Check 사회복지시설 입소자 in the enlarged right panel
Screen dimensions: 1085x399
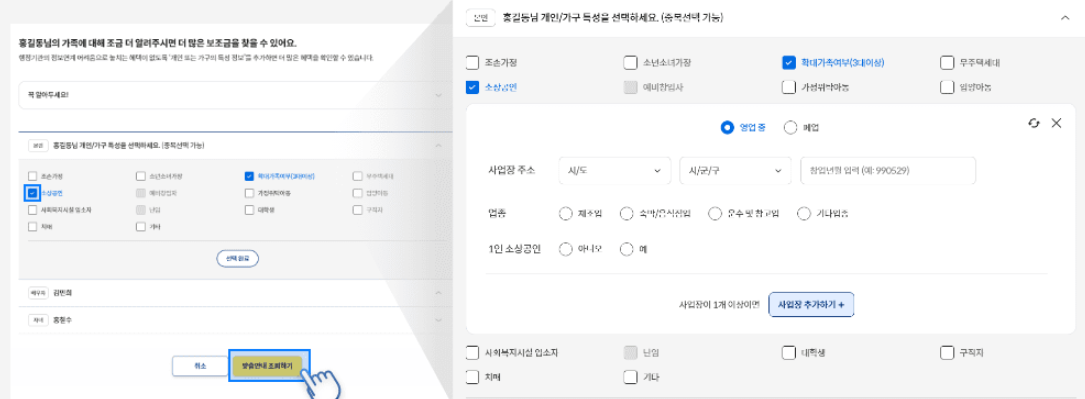coord(473,353)
